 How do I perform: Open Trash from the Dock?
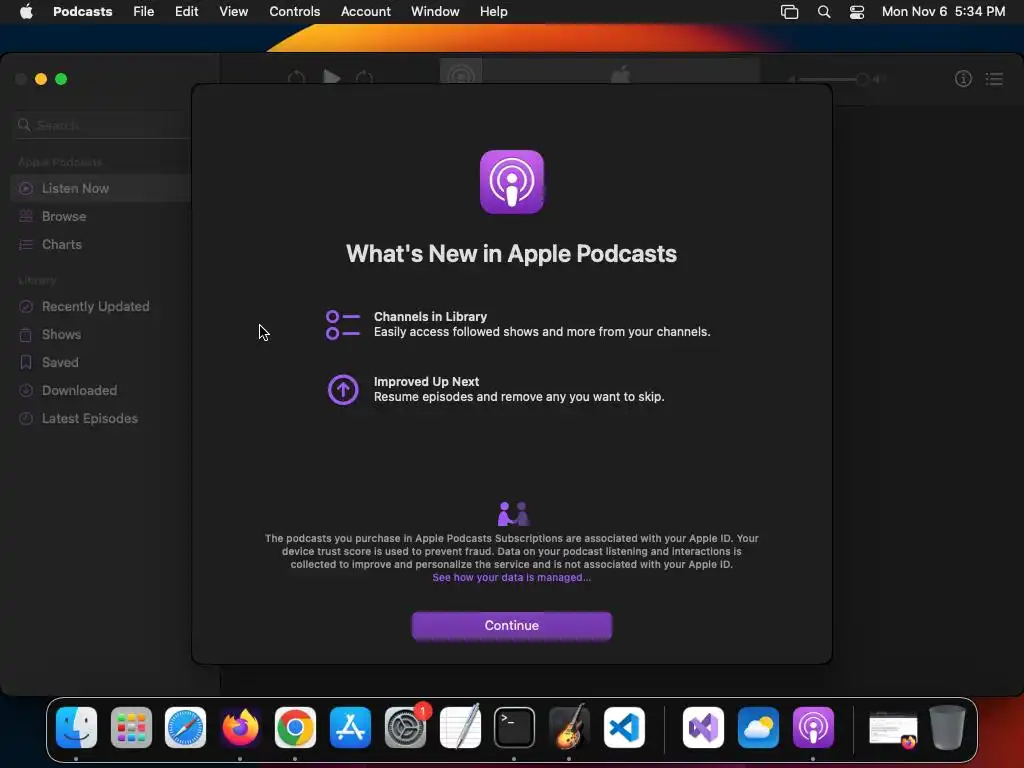pyautogui.click(x=948, y=728)
